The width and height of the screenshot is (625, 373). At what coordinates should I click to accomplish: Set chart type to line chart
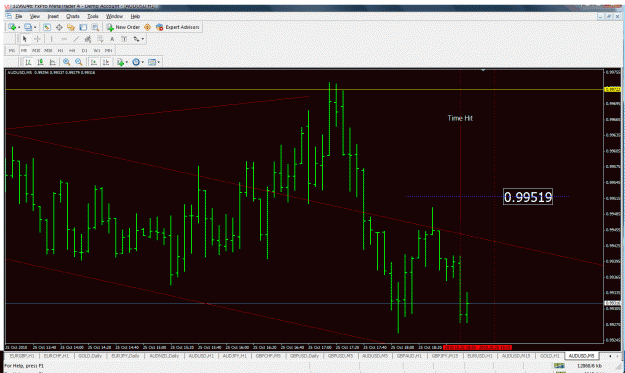(x=53, y=62)
